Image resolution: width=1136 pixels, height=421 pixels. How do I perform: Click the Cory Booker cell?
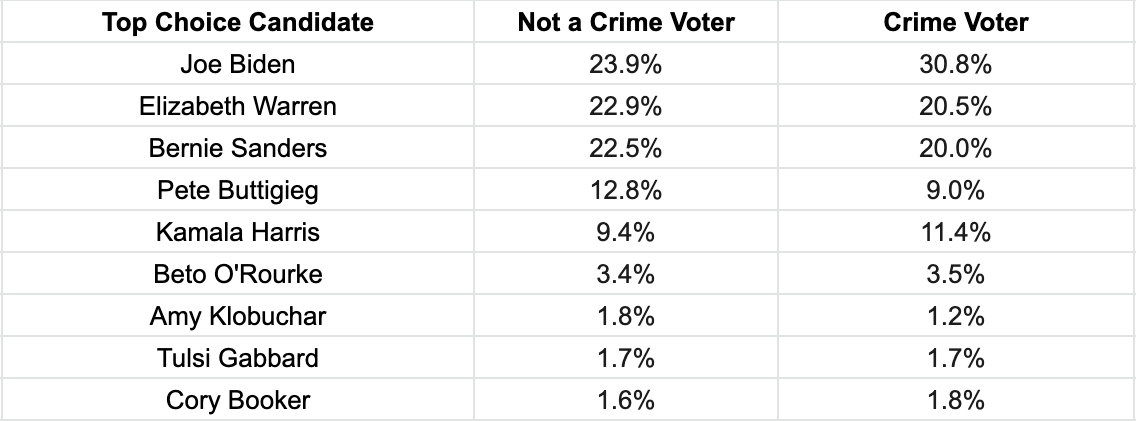(238, 400)
